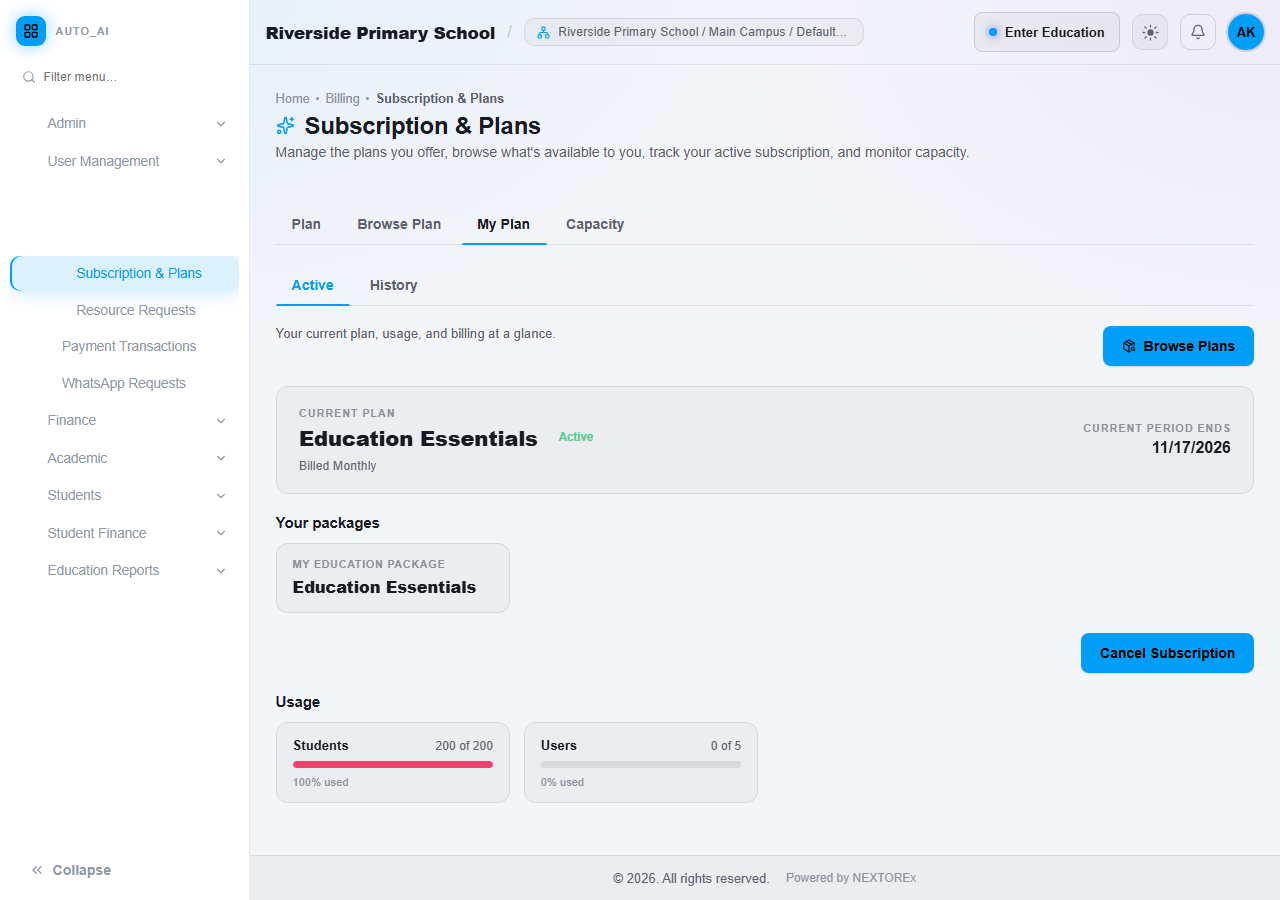
Task: Click the green Active status label
Action: click(576, 437)
